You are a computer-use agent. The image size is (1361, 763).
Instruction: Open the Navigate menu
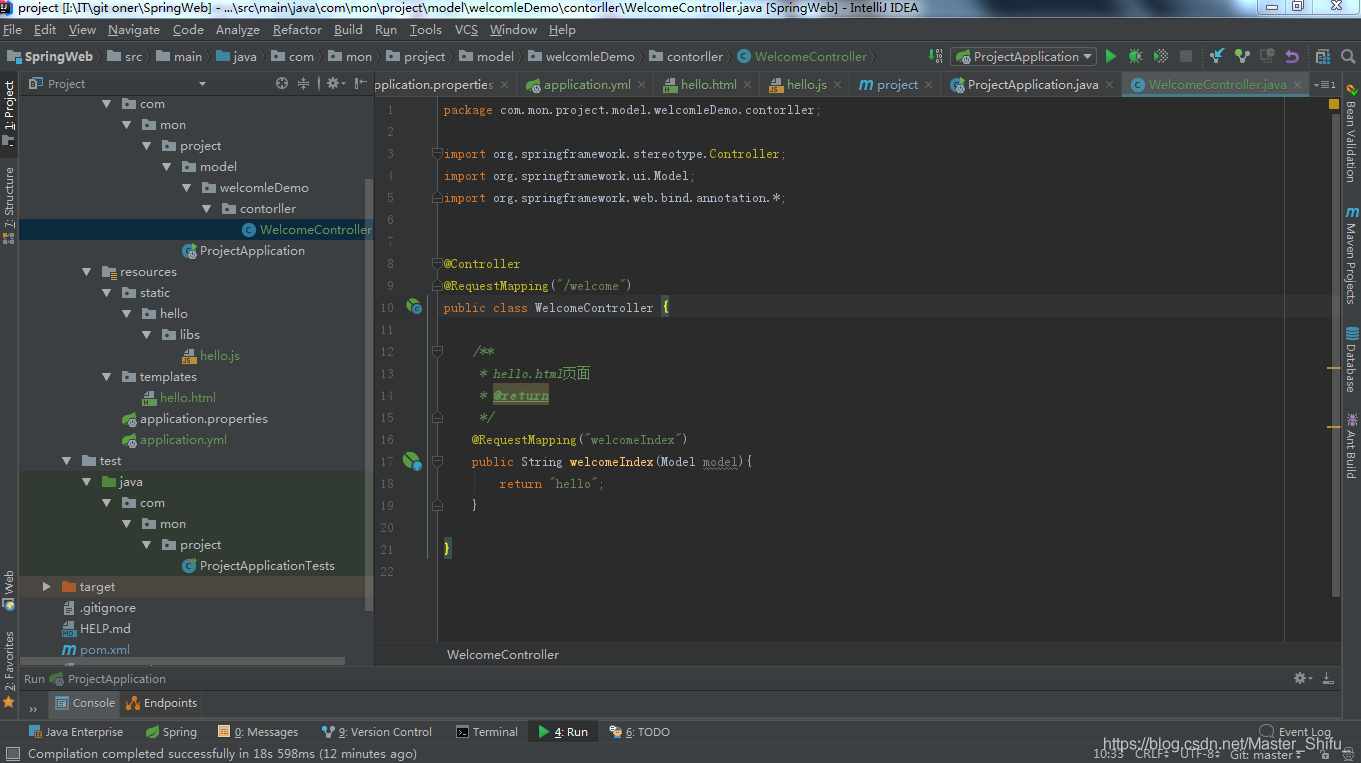[133, 30]
